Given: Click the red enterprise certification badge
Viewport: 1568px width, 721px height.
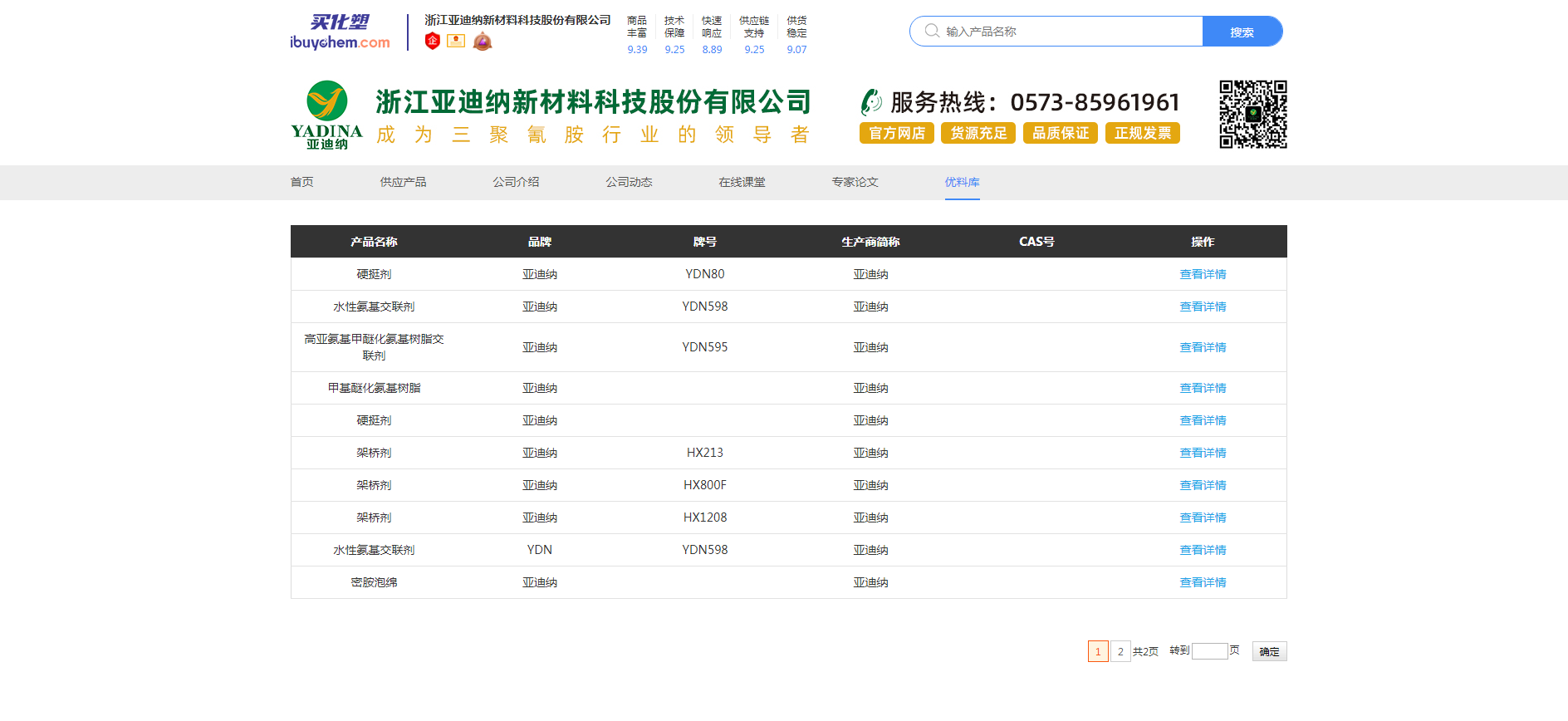Looking at the screenshot, I should pos(432,41).
